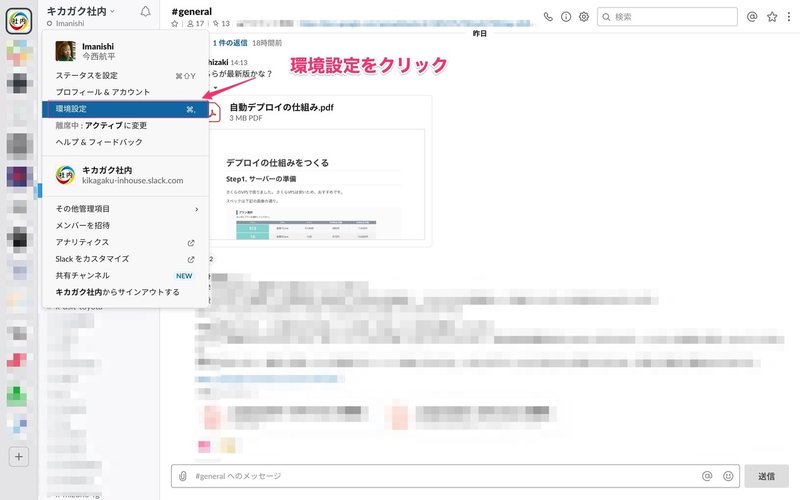The width and height of the screenshot is (800, 500).
Task: Open アナリティクス external link
Action: [x=125, y=242]
